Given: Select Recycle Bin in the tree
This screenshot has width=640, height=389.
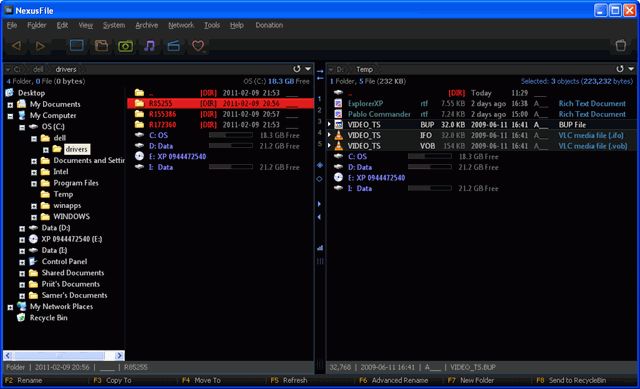Looking at the screenshot, I should click(49, 318).
